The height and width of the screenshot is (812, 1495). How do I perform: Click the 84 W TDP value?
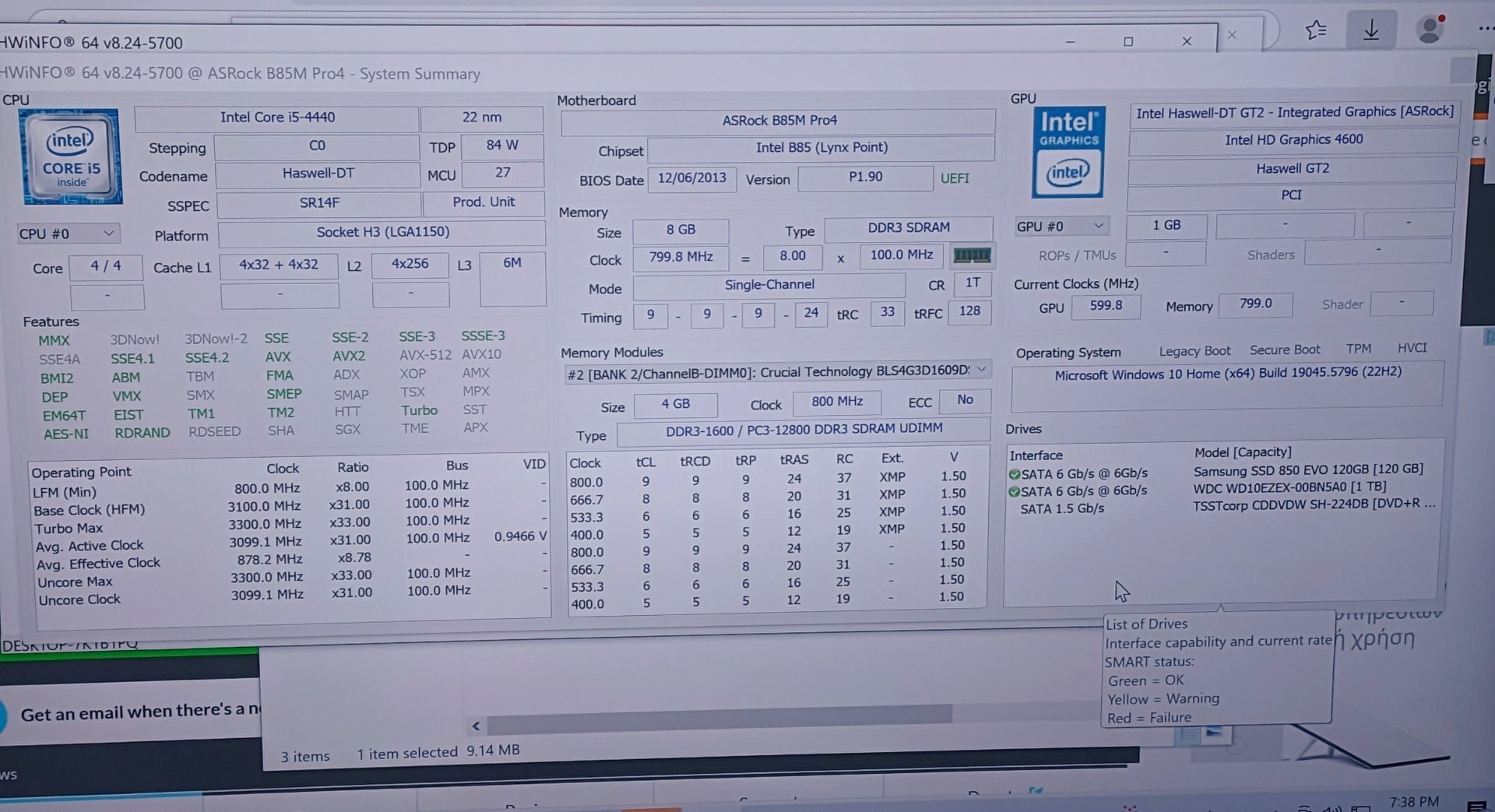click(x=502, y=146)
